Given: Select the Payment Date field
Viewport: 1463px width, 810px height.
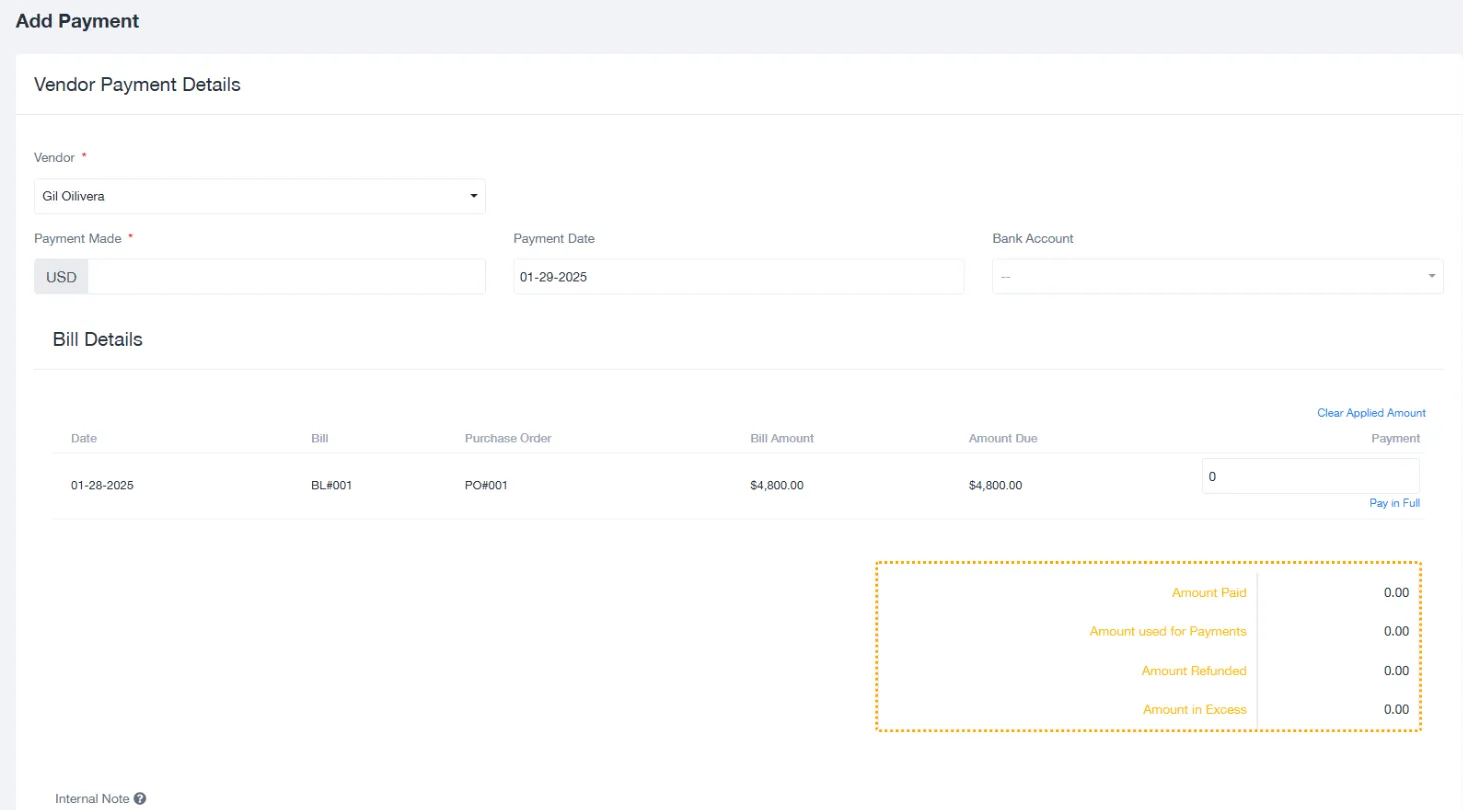Looking at the screenshot, I should pyautogui.click(x=738, y=277).
